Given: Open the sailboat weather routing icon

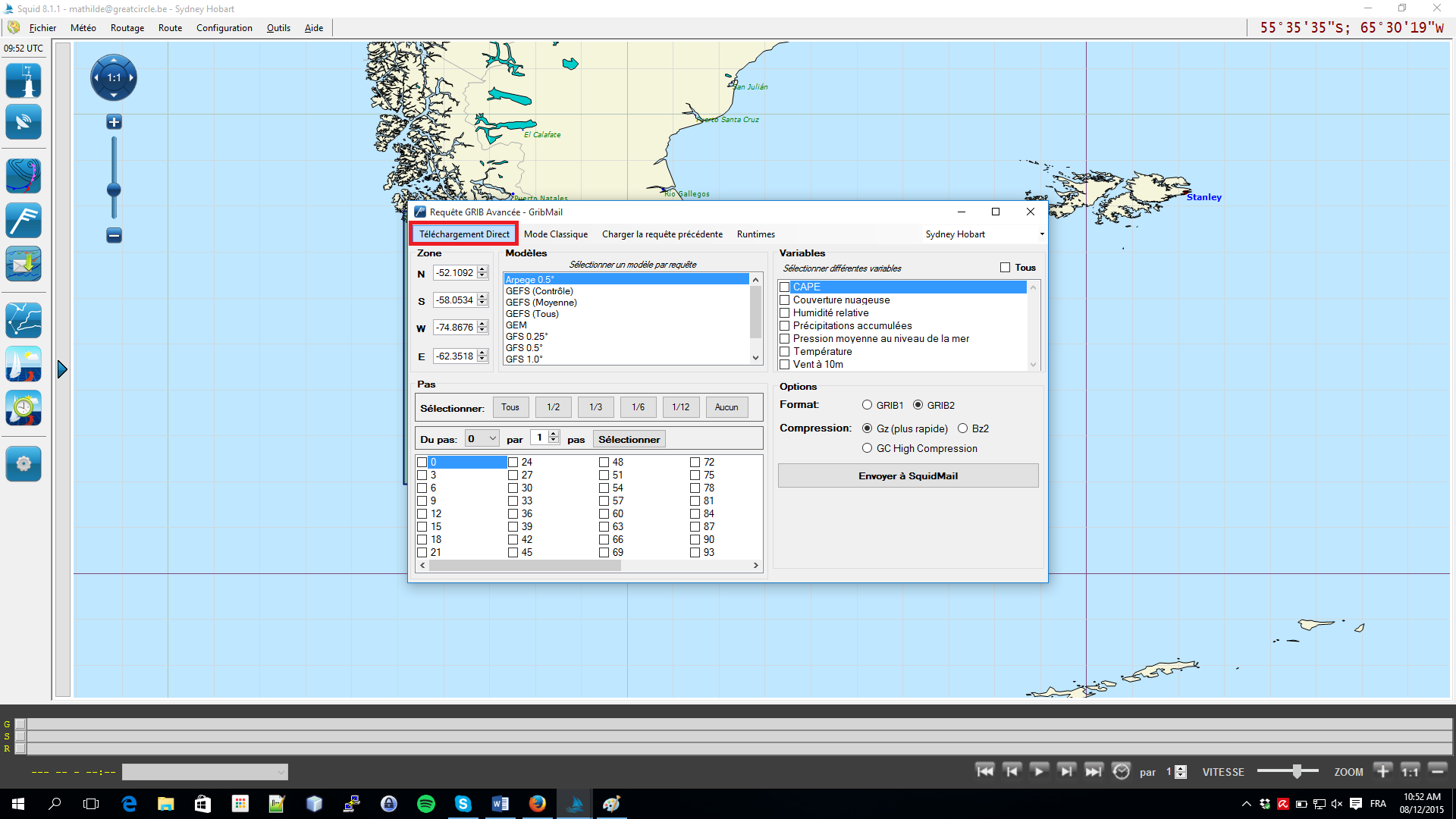Looking at the screenshot, I should coord(24,364).
